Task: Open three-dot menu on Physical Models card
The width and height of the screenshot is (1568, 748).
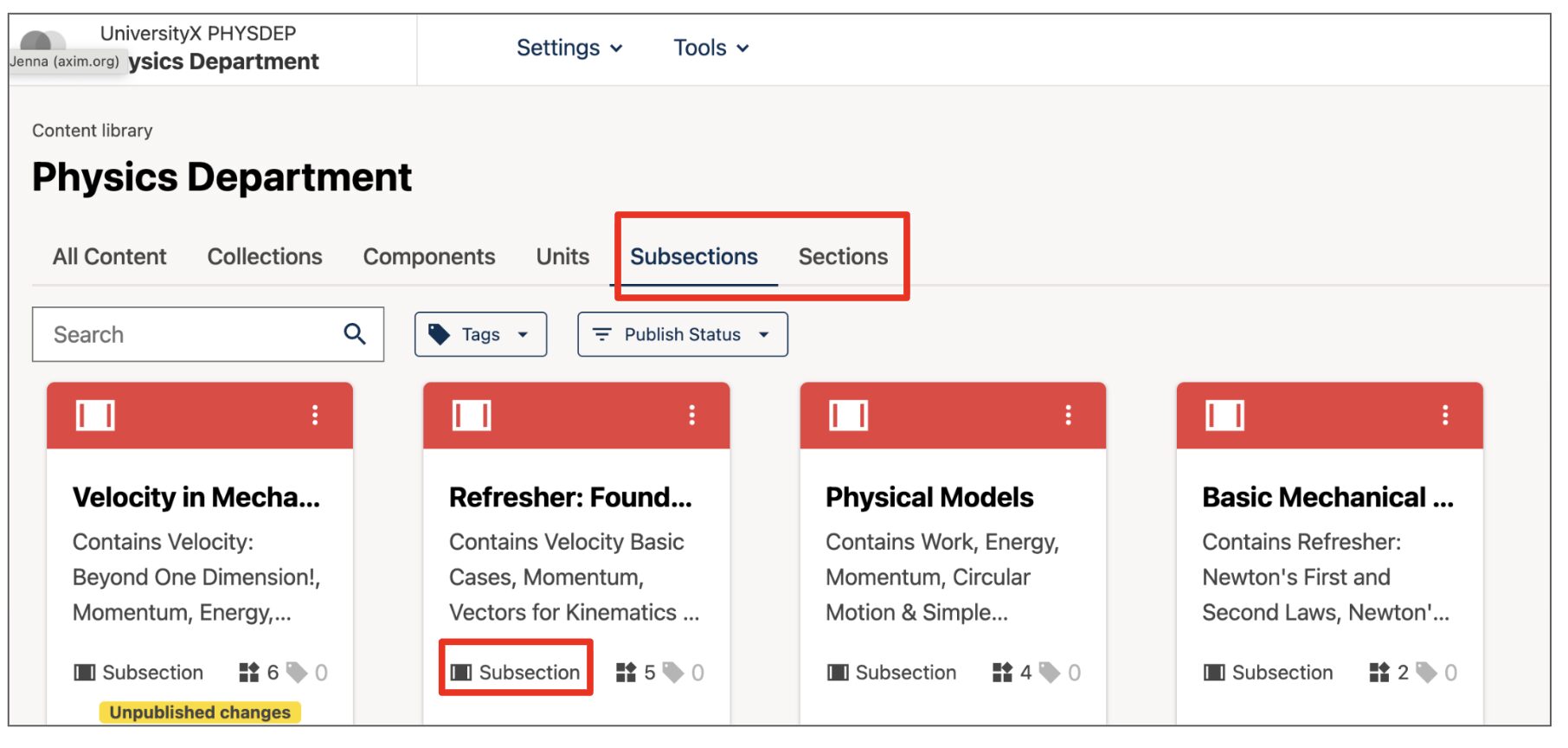Action: point(1068,416)
